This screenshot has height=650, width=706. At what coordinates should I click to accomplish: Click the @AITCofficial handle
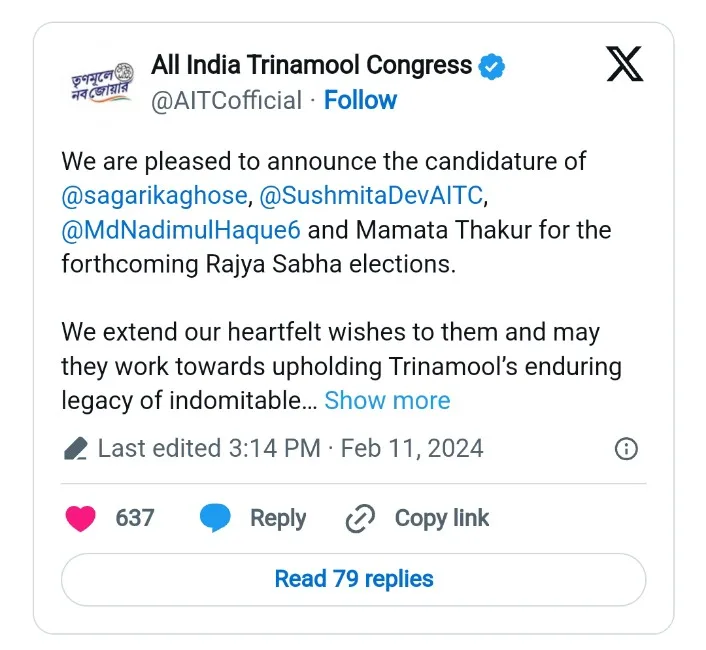[226, 100]
